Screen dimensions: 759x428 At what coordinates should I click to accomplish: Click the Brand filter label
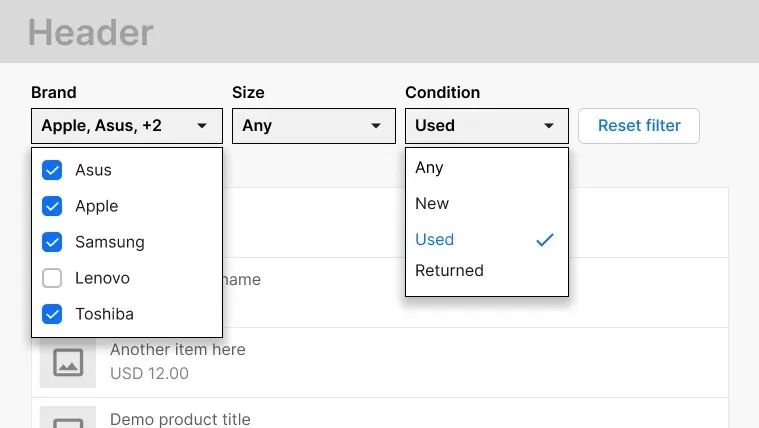(54, 92)
